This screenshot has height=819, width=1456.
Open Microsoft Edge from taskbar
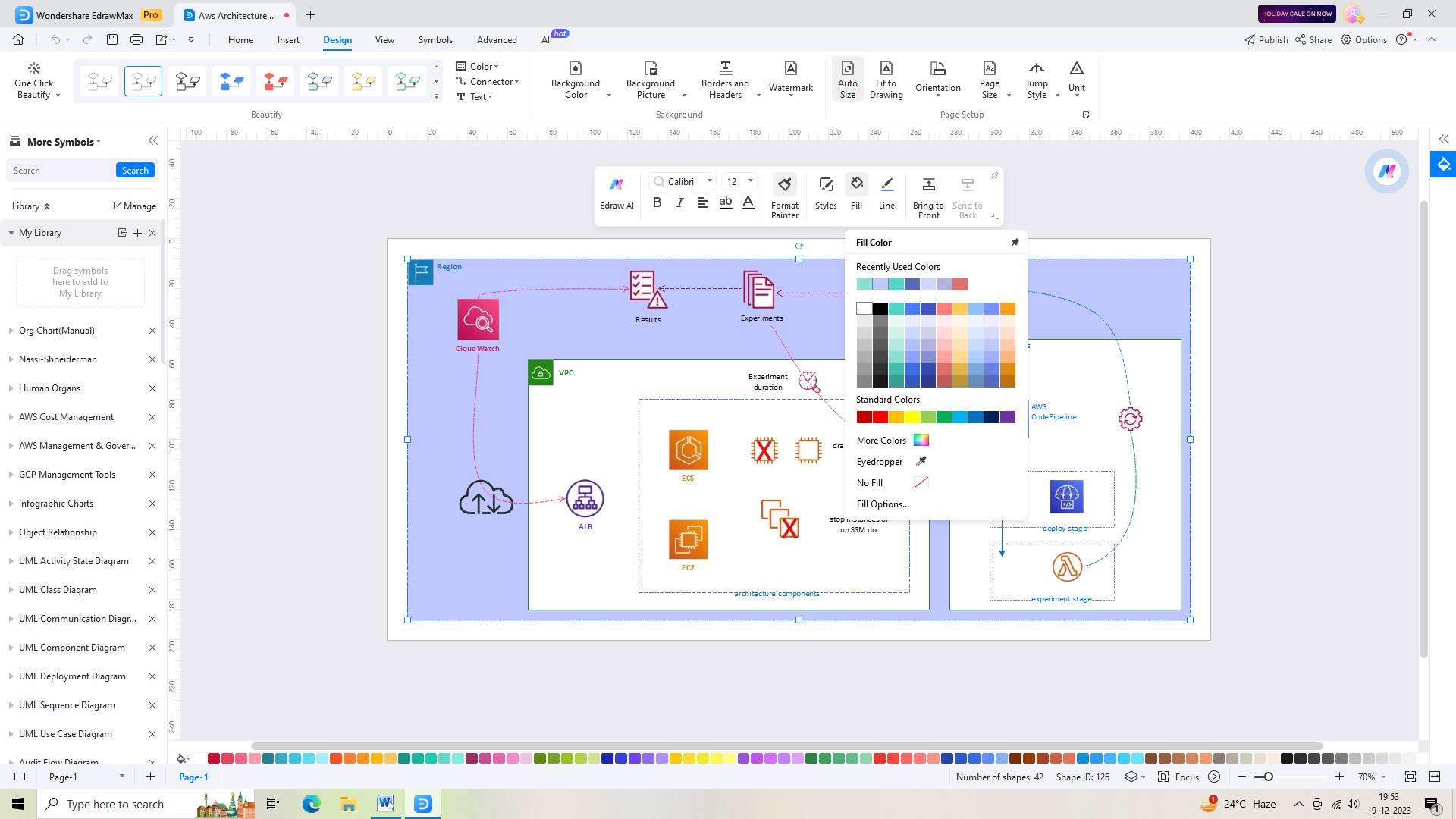tap(311, 804)
